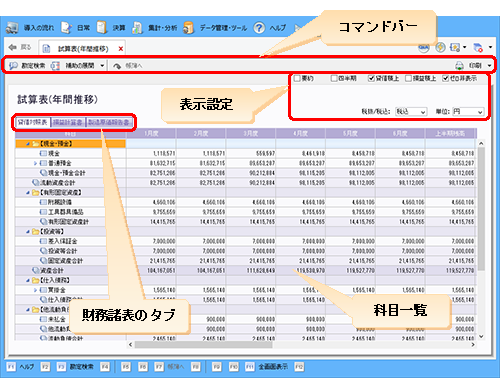Click the 戻る back button
This screenshot has height=378, width=500.
[20, 48]
